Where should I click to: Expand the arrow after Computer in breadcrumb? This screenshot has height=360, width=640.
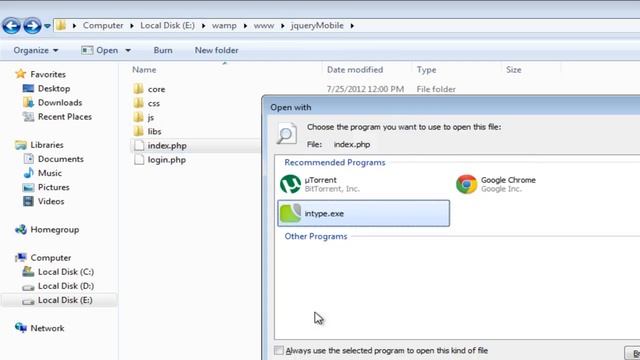click(x=132, y=26)
